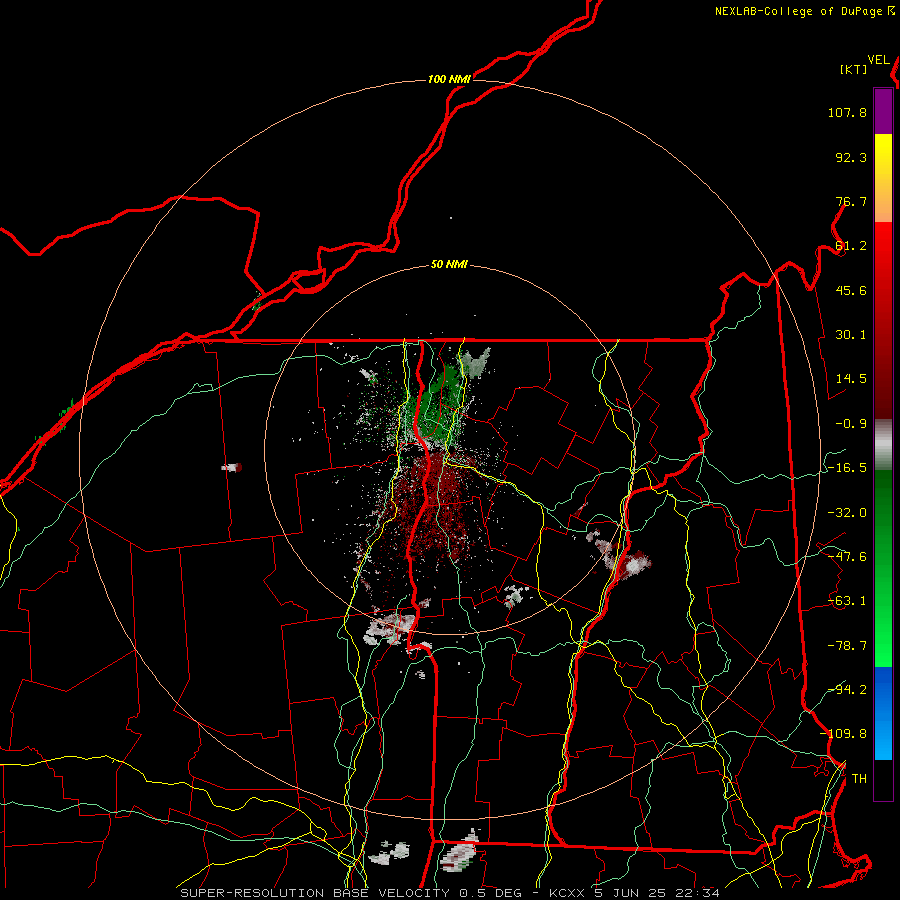Select the -0.9 scale value
This screenshot has height=900, width=900.
[851, 424]
